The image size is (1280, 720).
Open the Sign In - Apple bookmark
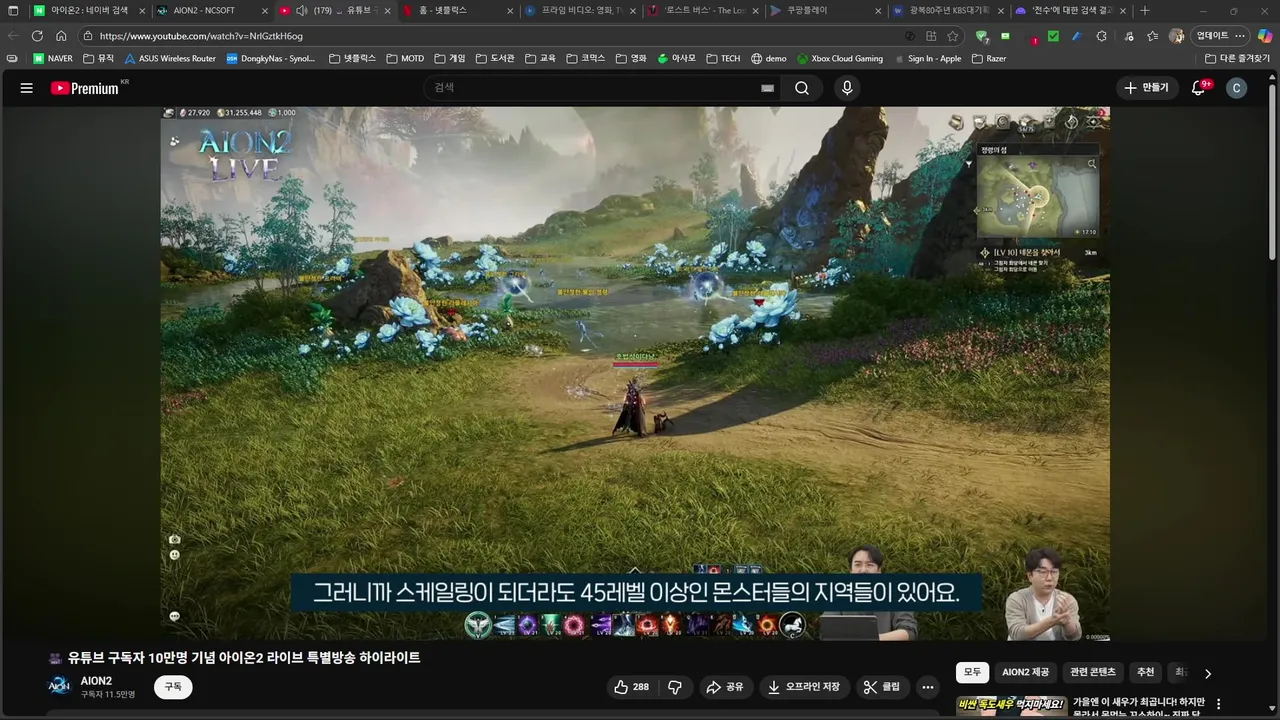[927, 58]
